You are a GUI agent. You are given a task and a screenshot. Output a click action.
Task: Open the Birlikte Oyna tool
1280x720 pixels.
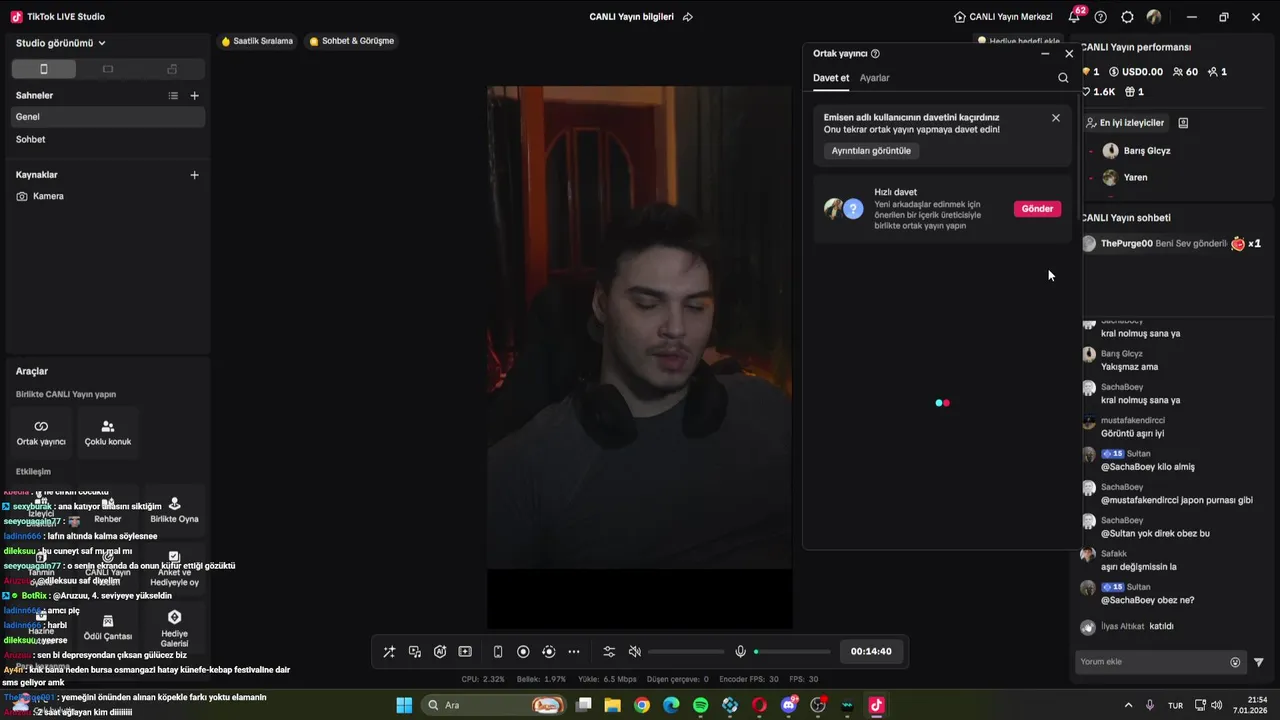(x=174, y=510)
